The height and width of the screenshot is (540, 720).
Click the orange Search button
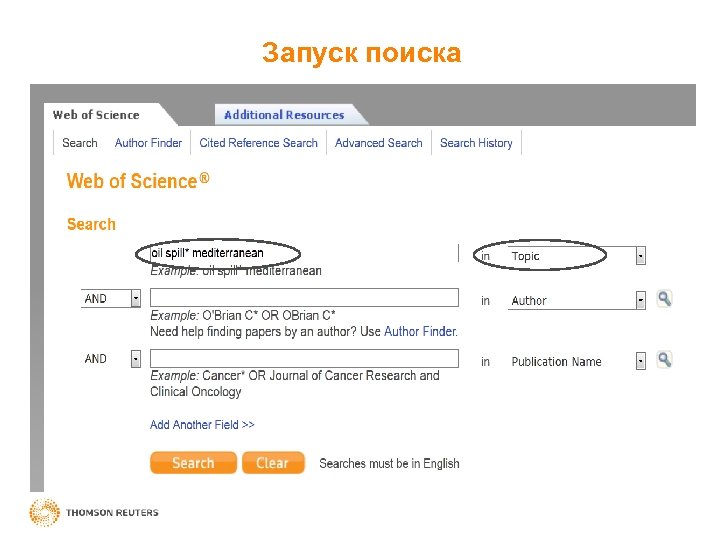click(193, 462)
